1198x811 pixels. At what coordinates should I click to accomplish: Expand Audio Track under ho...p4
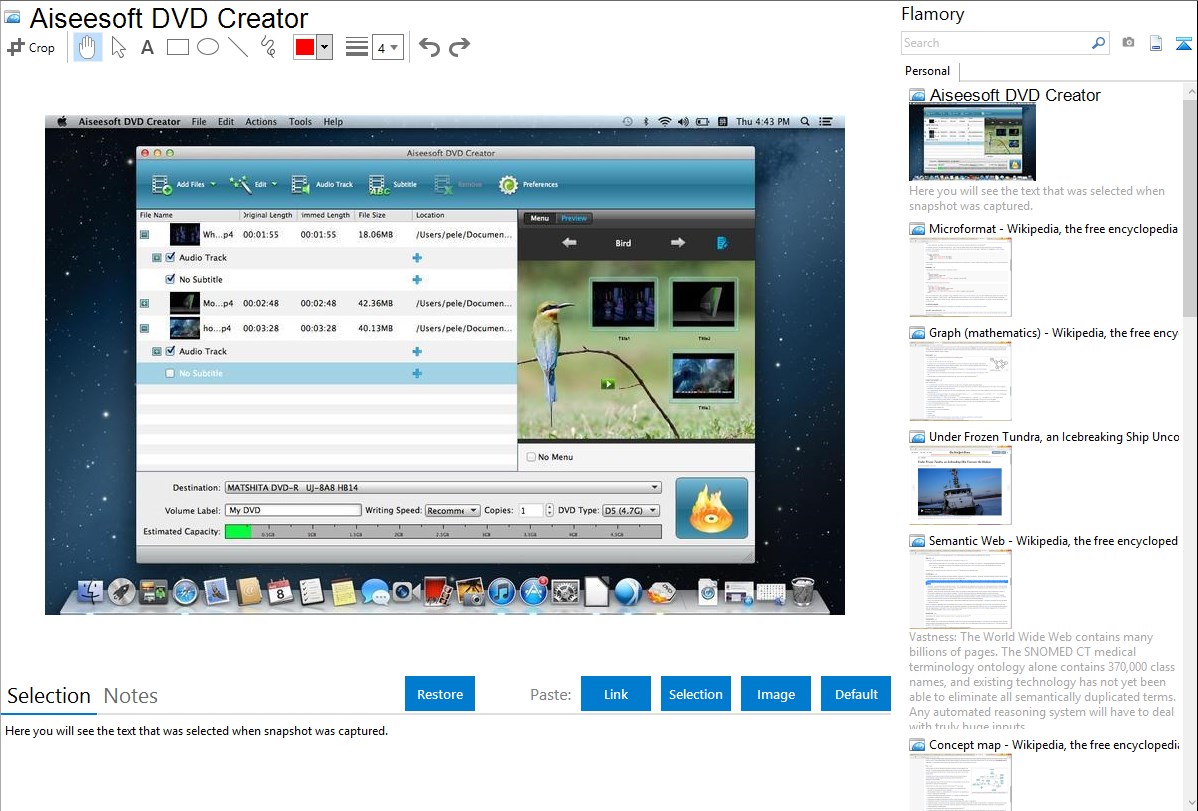[x=157, y=352]
